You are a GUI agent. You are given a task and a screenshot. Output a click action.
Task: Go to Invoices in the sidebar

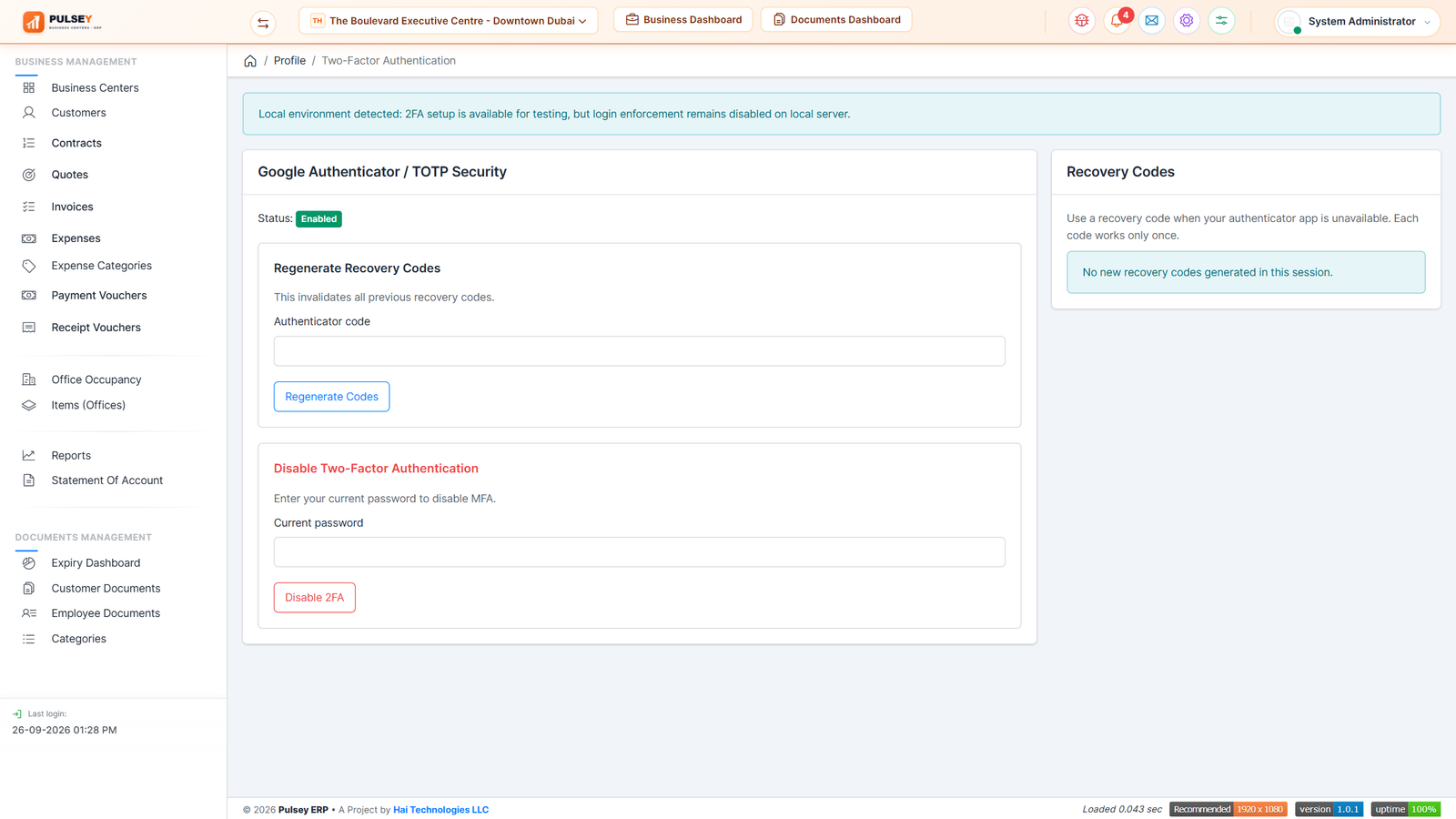tap(72, 207)
